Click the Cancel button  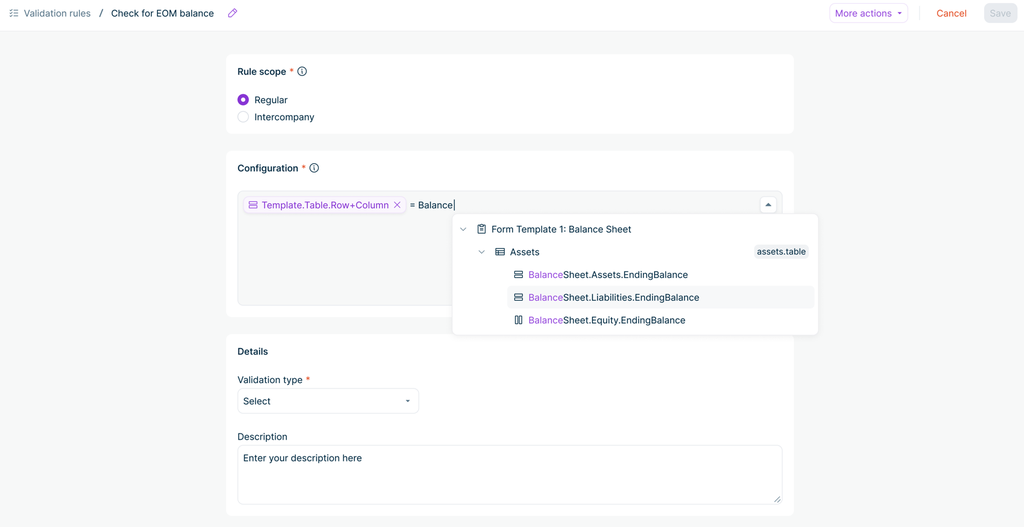pos(951,14)
